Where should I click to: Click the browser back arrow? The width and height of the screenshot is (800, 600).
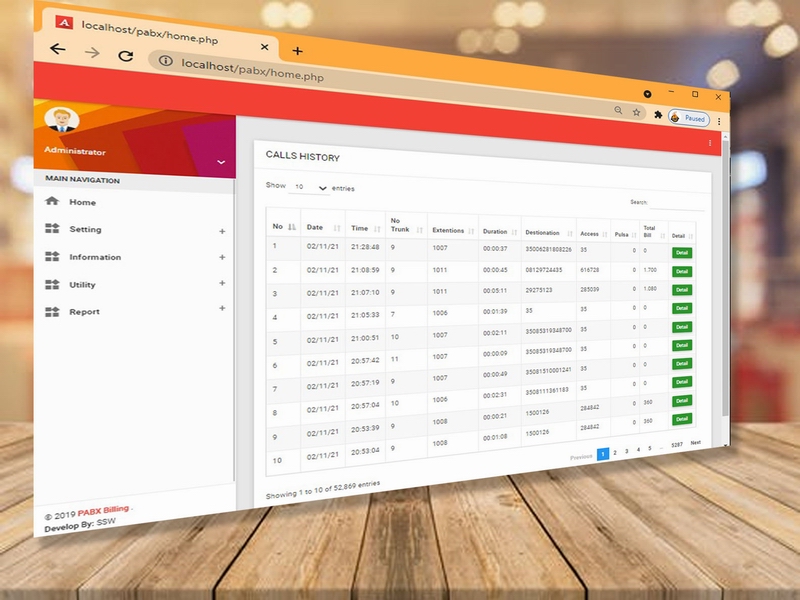[57, 48]
